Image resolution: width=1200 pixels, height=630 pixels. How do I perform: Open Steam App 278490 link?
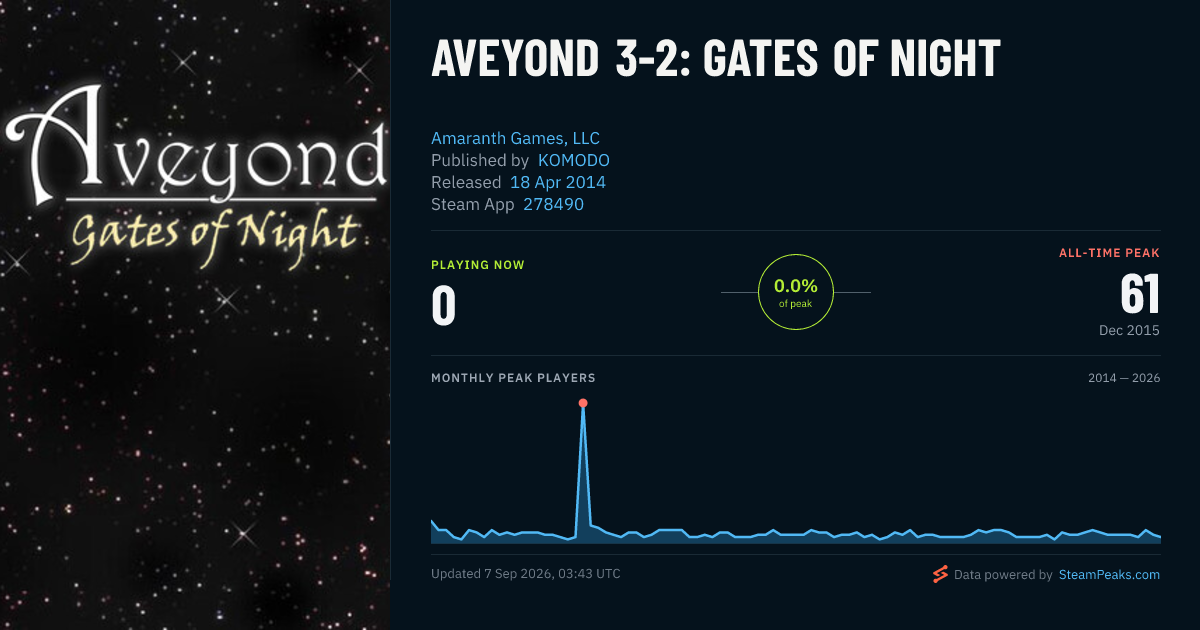tap(553, 205)
